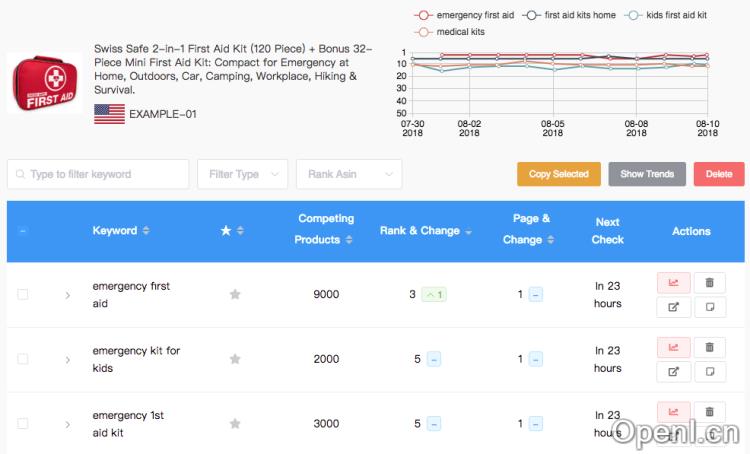Edit the 'emergency first aid' keyword
750x454 pixels.
[x=673, y=307]
